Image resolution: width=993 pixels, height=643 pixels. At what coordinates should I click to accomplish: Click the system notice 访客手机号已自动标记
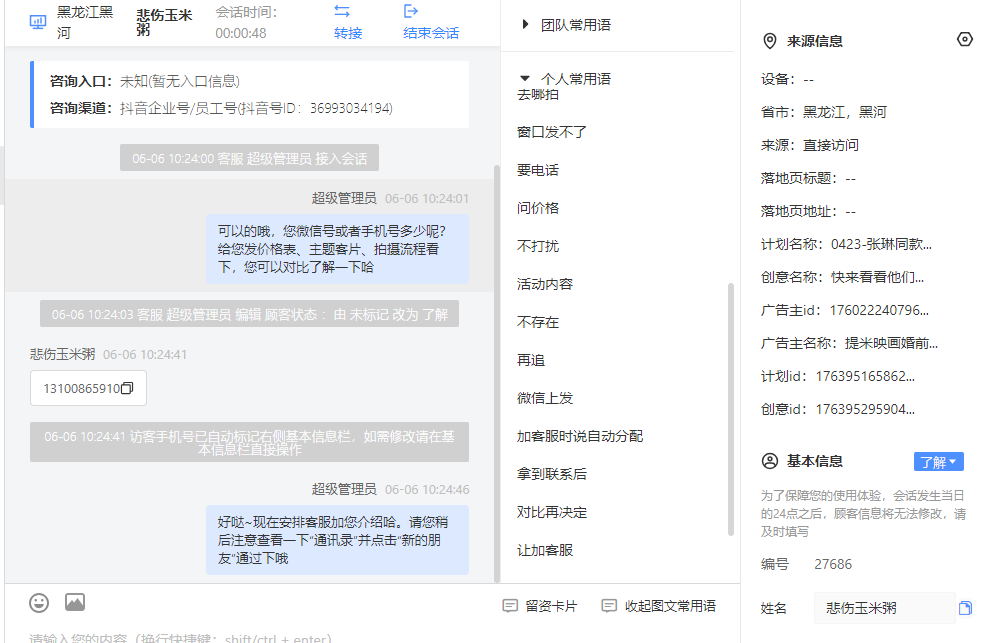[250, 442]
